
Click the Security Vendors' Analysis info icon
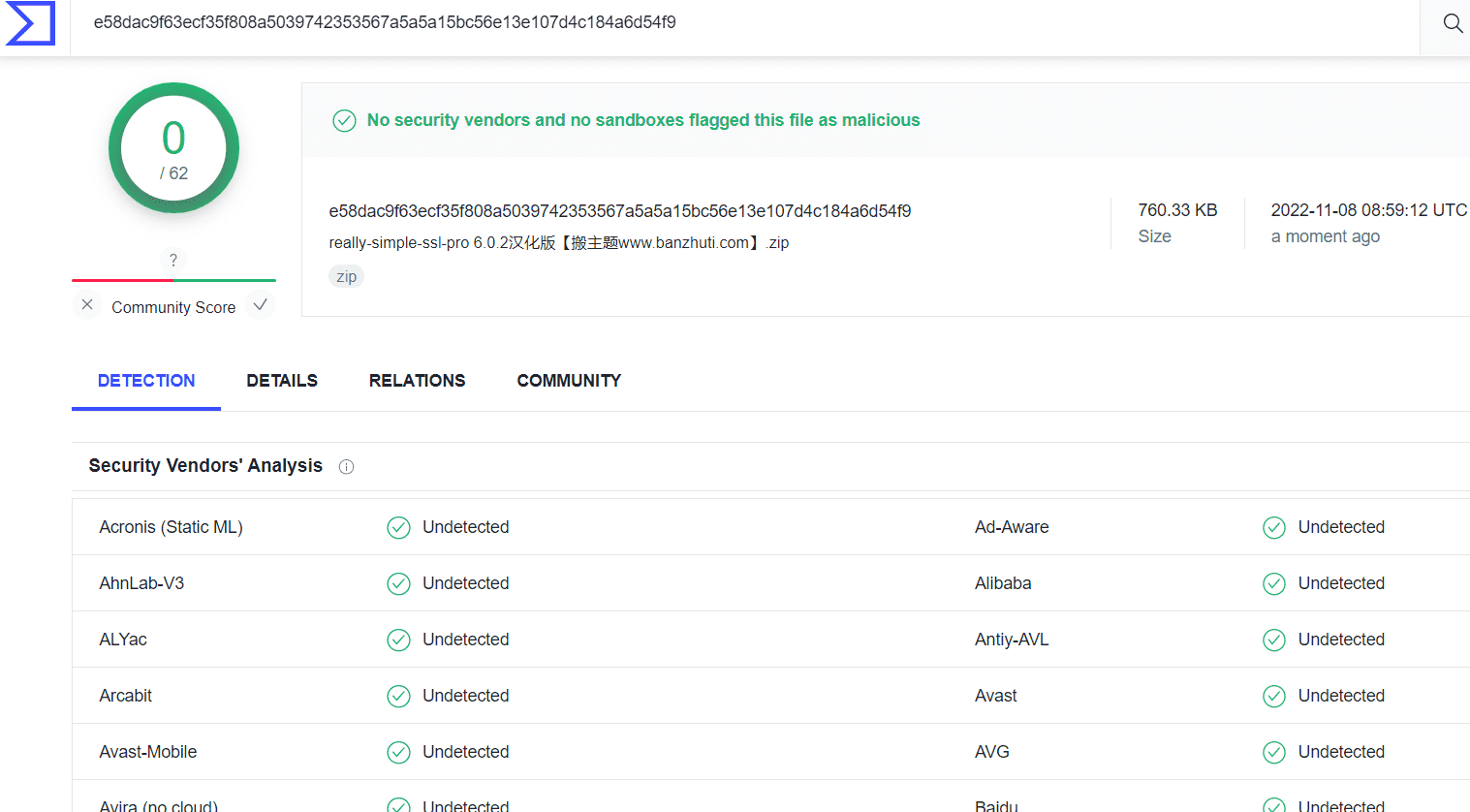coord(346,467)
